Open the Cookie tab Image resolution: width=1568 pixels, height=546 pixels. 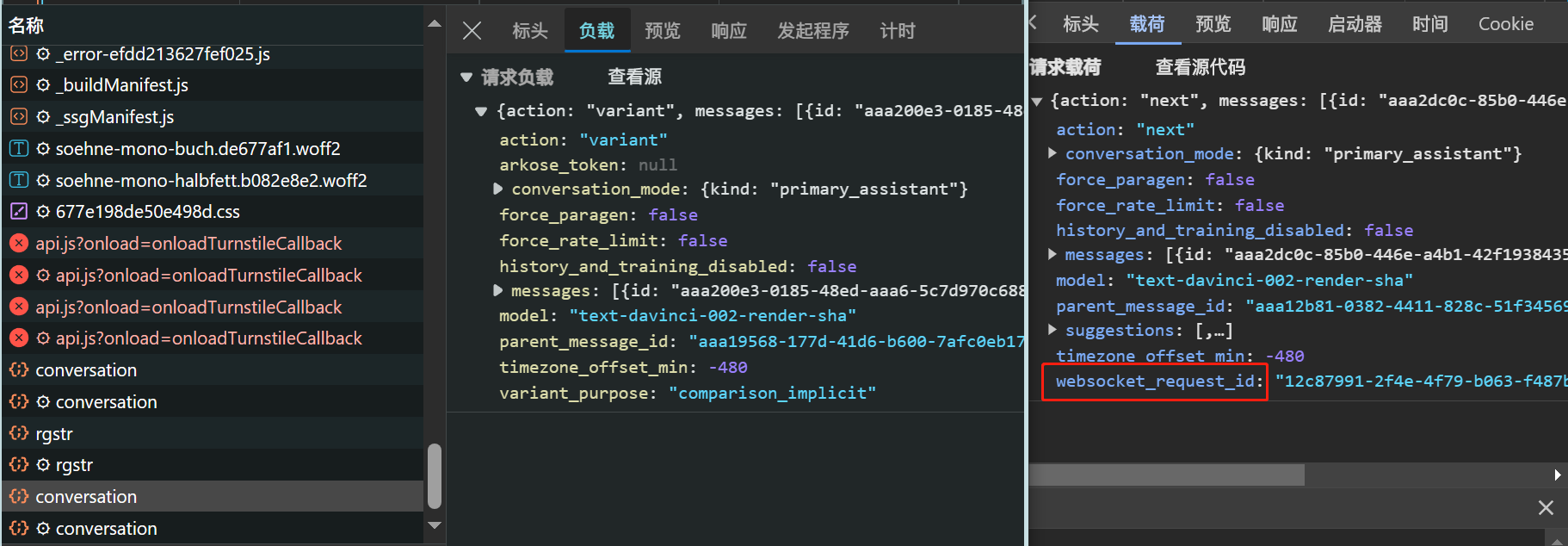tap(1506, 24)
